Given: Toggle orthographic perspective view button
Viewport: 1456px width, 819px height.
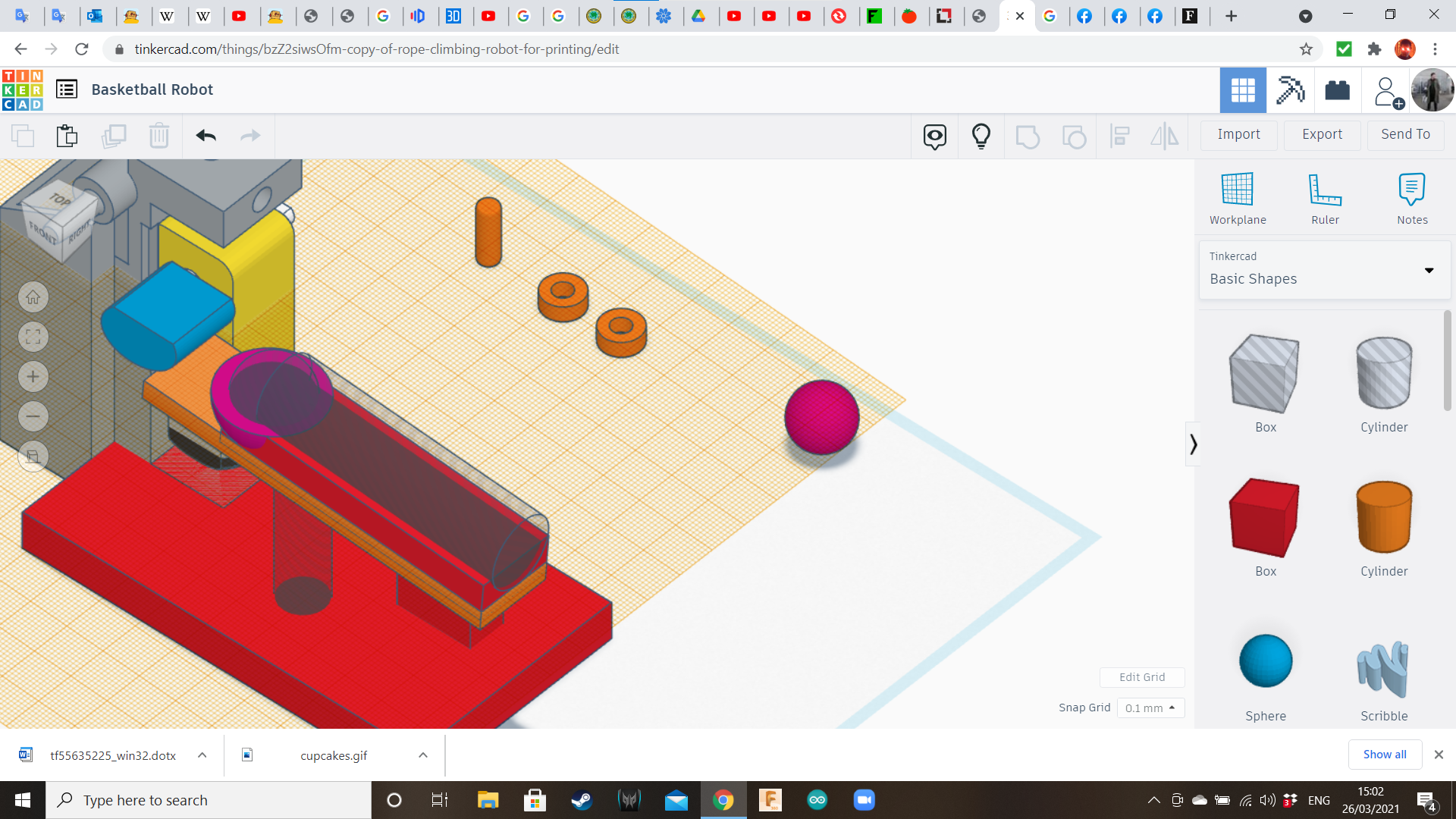Looking at the screenshot, I should point(33,457).
